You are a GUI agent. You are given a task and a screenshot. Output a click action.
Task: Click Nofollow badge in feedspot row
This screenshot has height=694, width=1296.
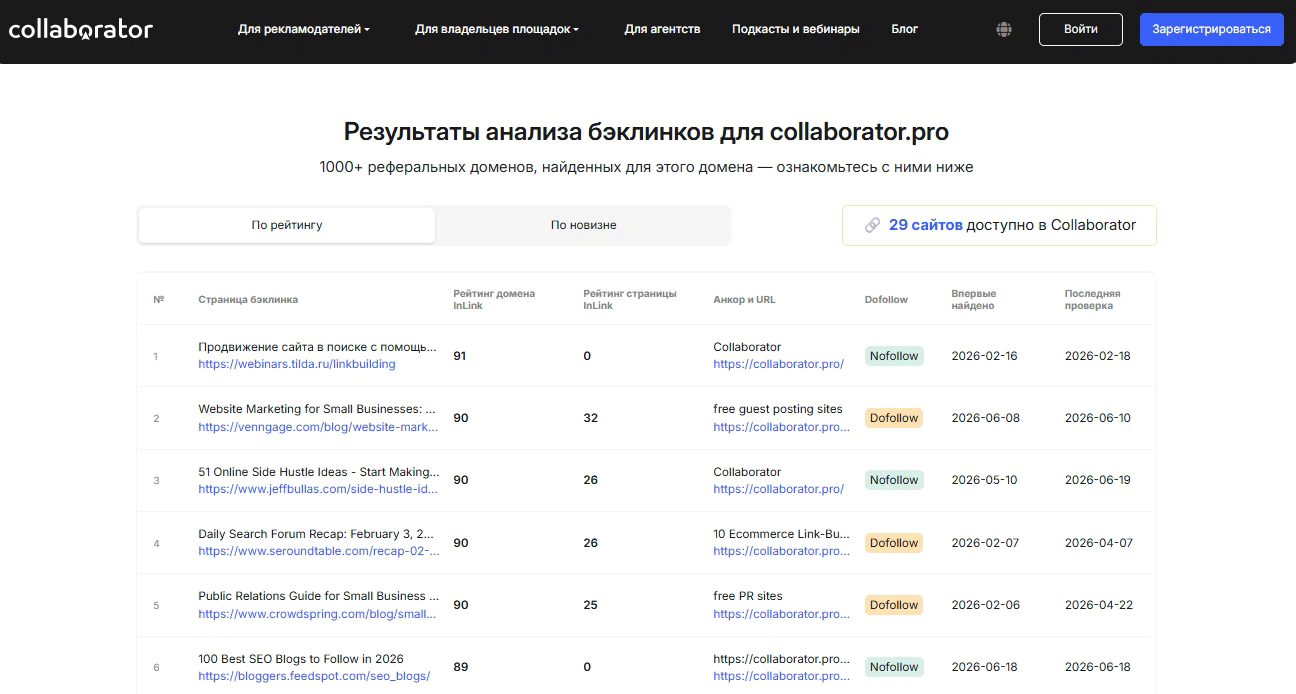pos(894,667)
